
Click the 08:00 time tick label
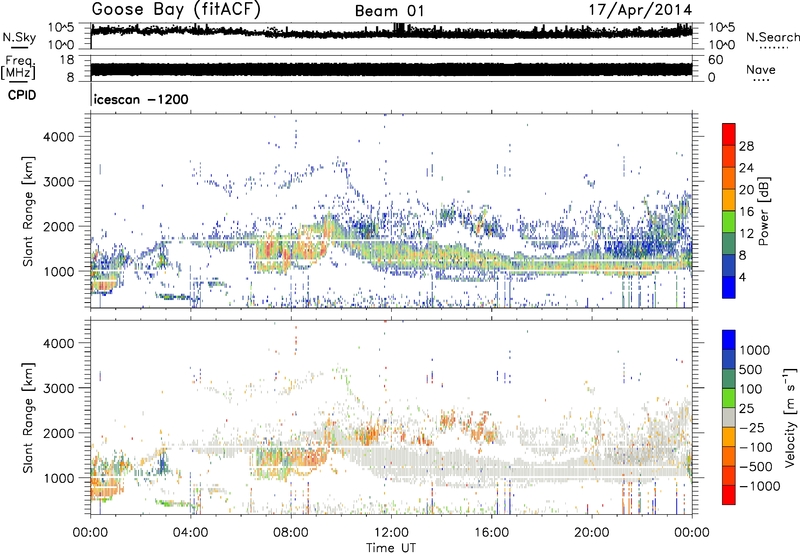tap(291, 533)
